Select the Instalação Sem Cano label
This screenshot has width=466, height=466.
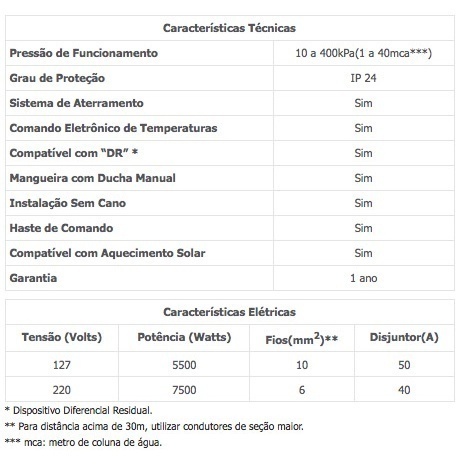coord(68,203)
